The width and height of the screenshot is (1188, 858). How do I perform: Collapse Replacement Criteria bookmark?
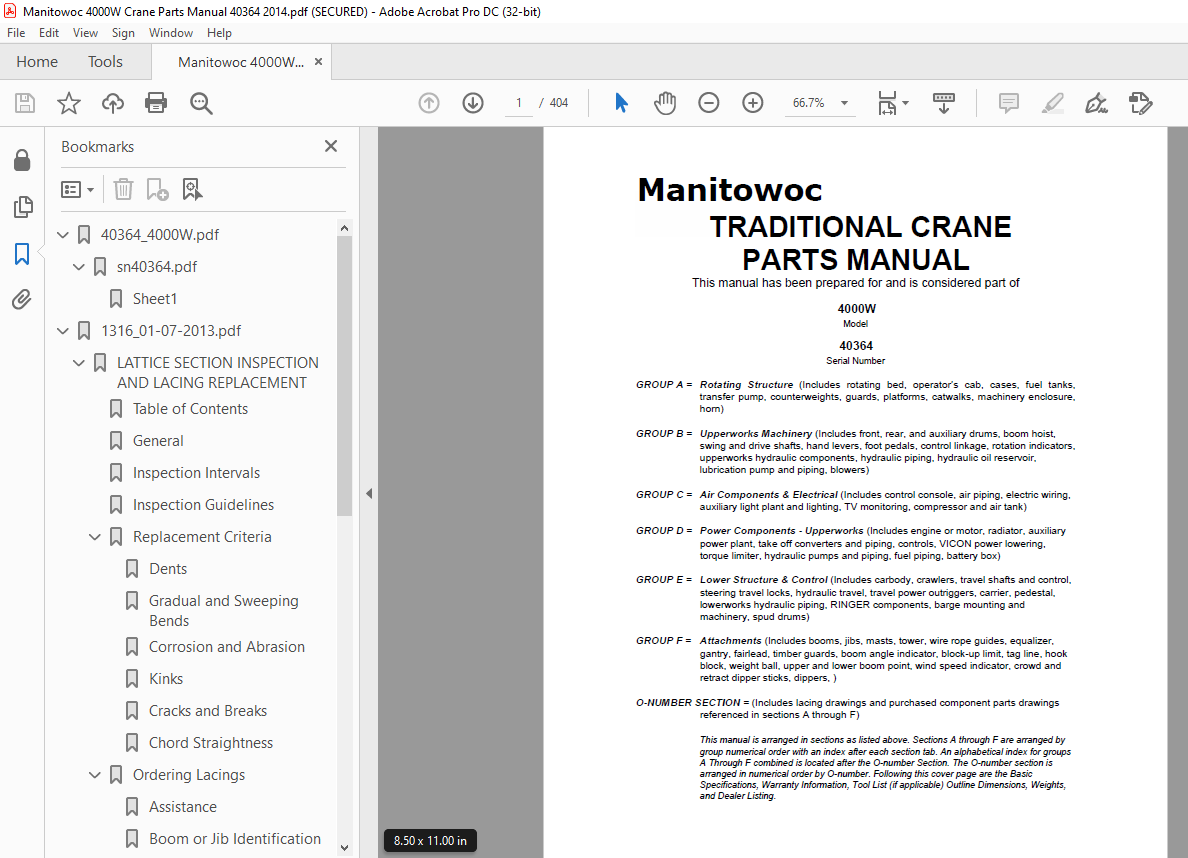[95, 537]
